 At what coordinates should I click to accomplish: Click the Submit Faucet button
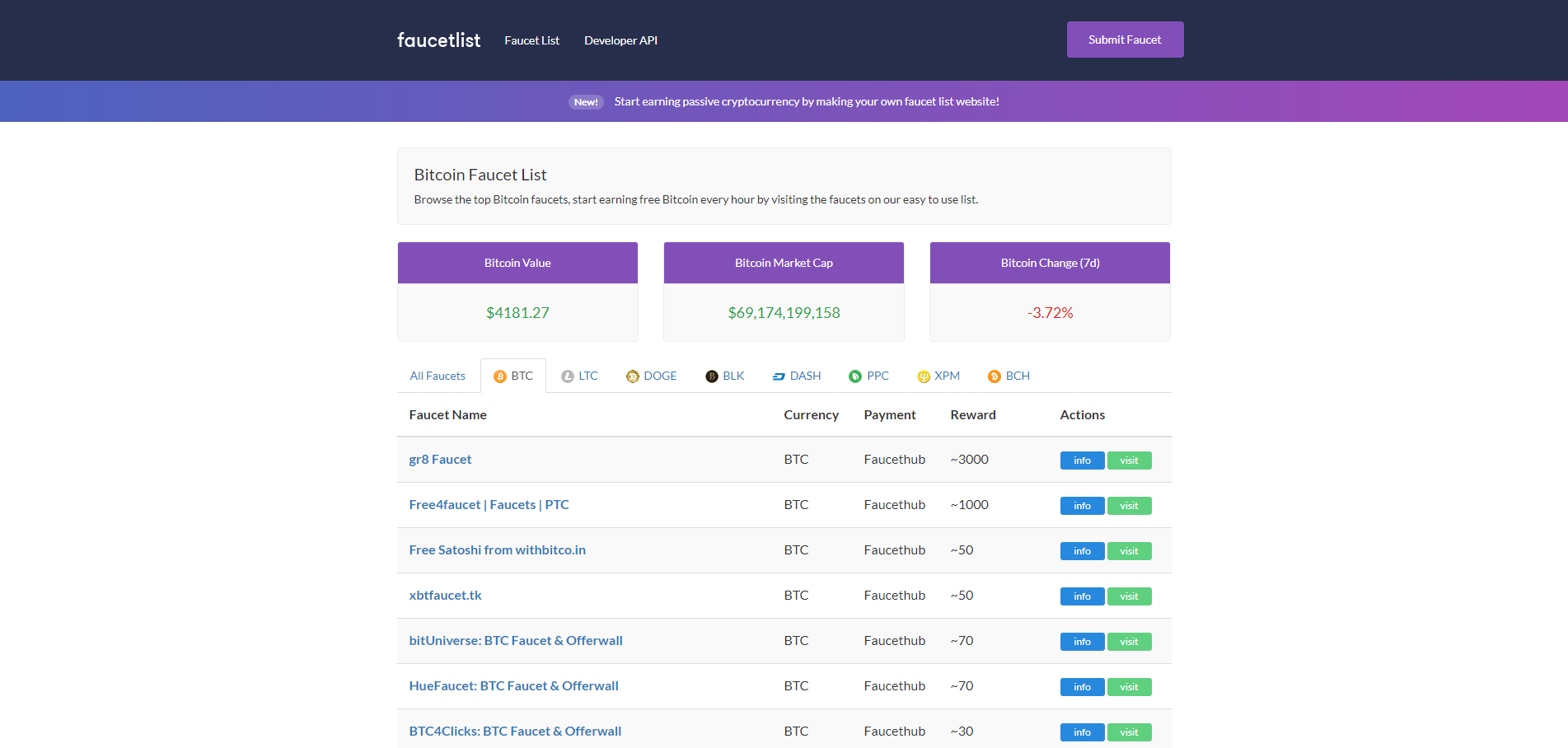tap(1125, 39)
